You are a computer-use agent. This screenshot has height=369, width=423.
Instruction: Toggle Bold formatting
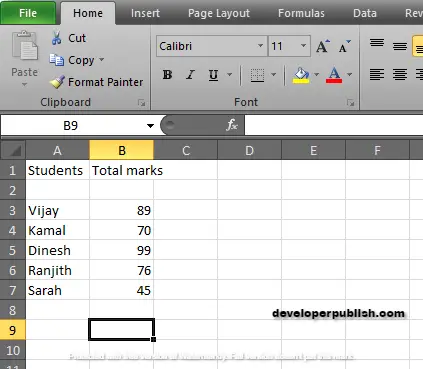[x=167, y=75]
